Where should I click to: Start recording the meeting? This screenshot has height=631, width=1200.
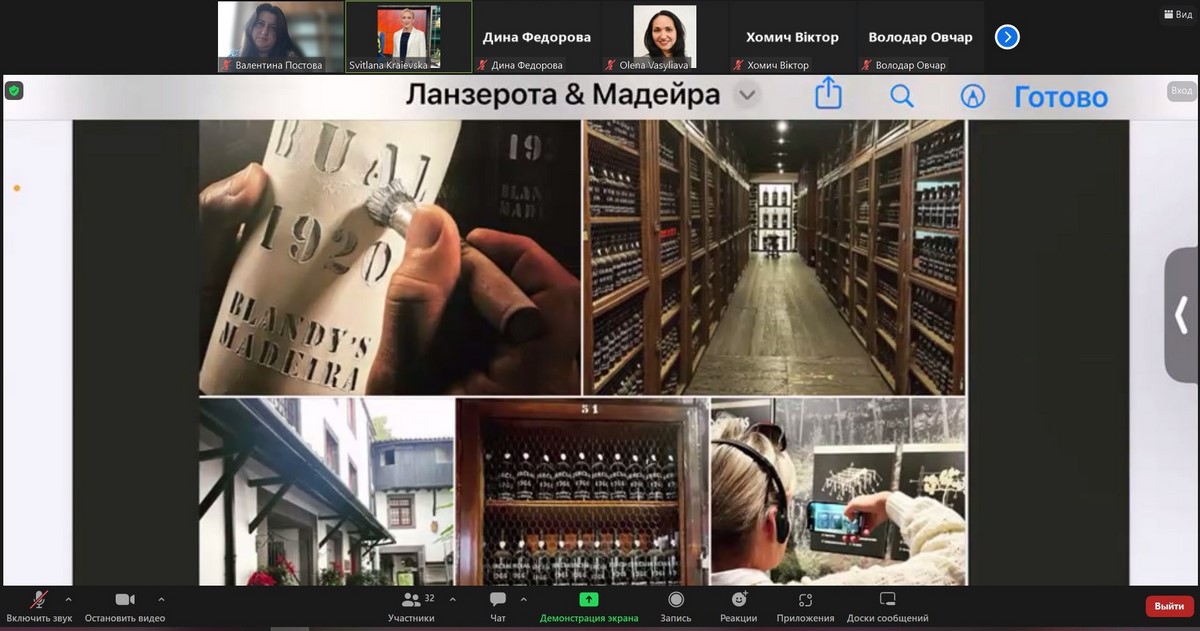(676, 606)
